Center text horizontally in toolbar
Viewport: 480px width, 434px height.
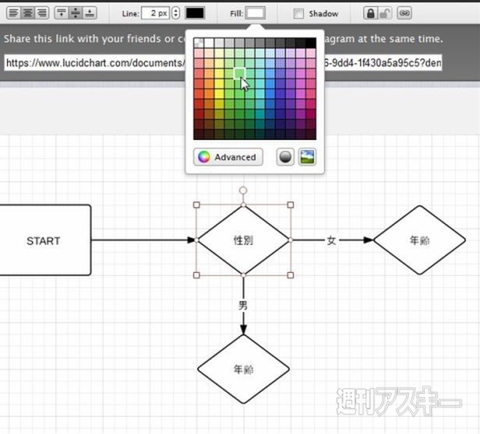(x=28, y=13)
